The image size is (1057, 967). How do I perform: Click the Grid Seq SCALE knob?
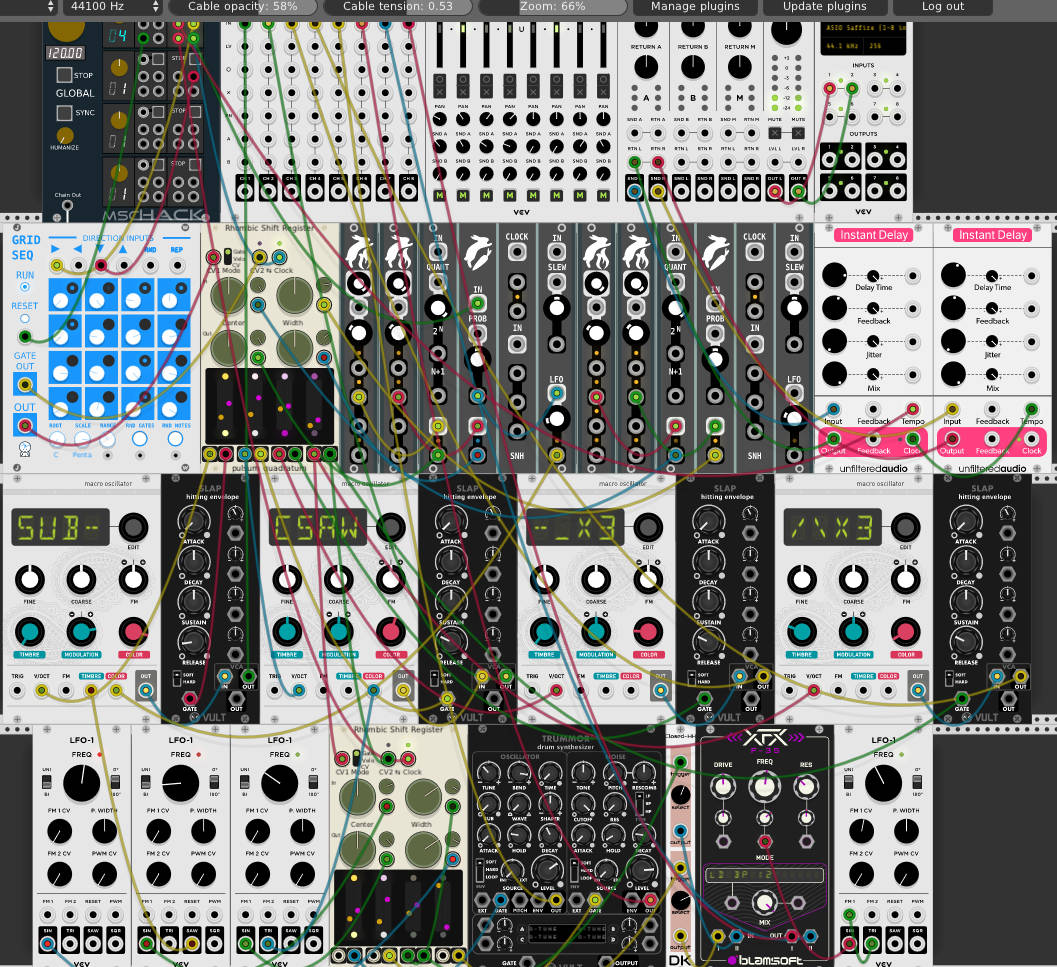click(82, 440)
